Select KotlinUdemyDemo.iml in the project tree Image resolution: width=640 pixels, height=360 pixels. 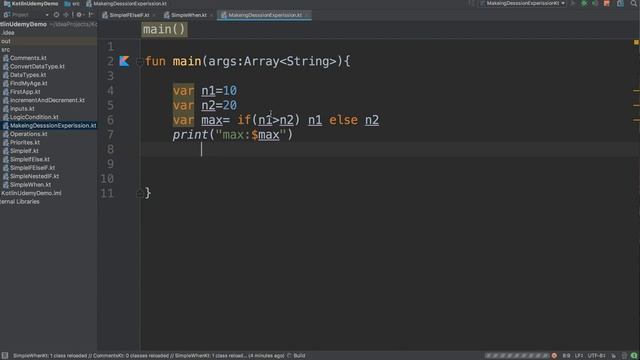pos(31,193)
